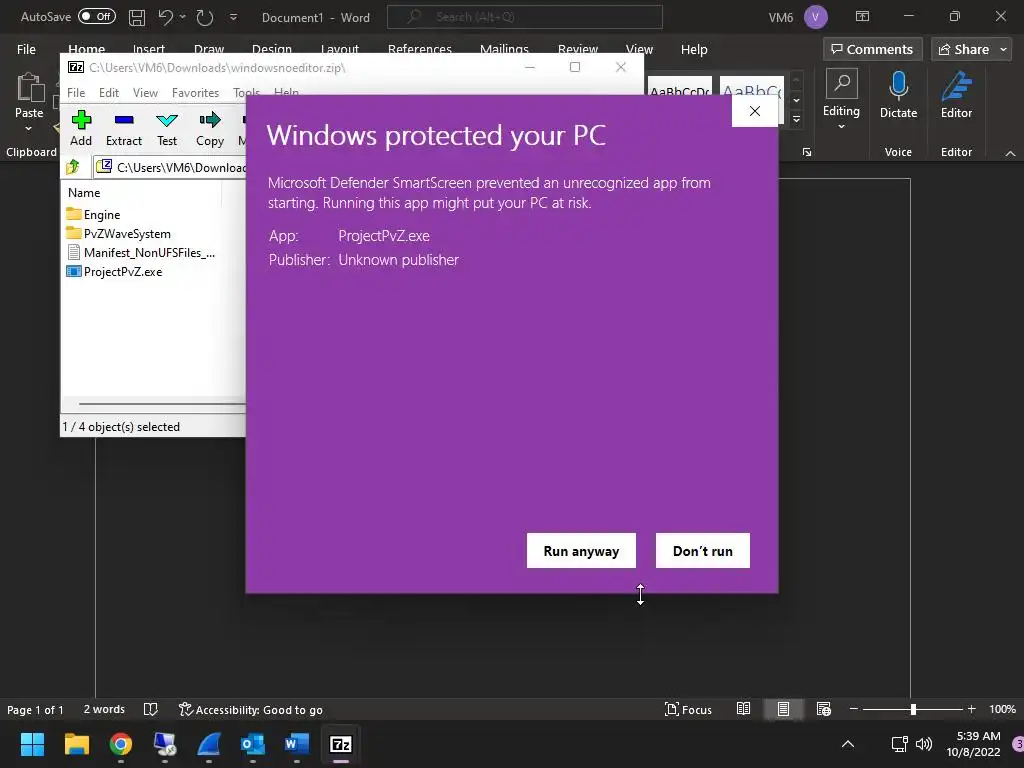Switch to Print Layout view icon
The image size is (1024, 768).
pyautogui.click(x=783, y=709)
